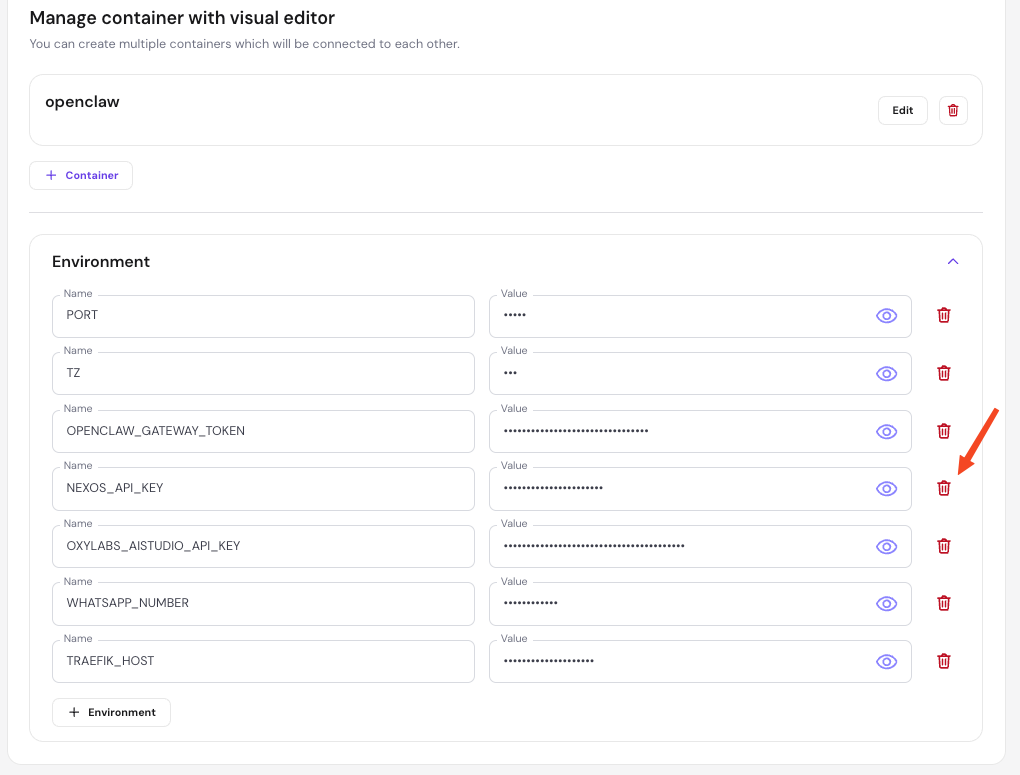
Task: Remove the OXYLABS_AISTUDIO_API_KEY variable
Action: tap(943, 546)
